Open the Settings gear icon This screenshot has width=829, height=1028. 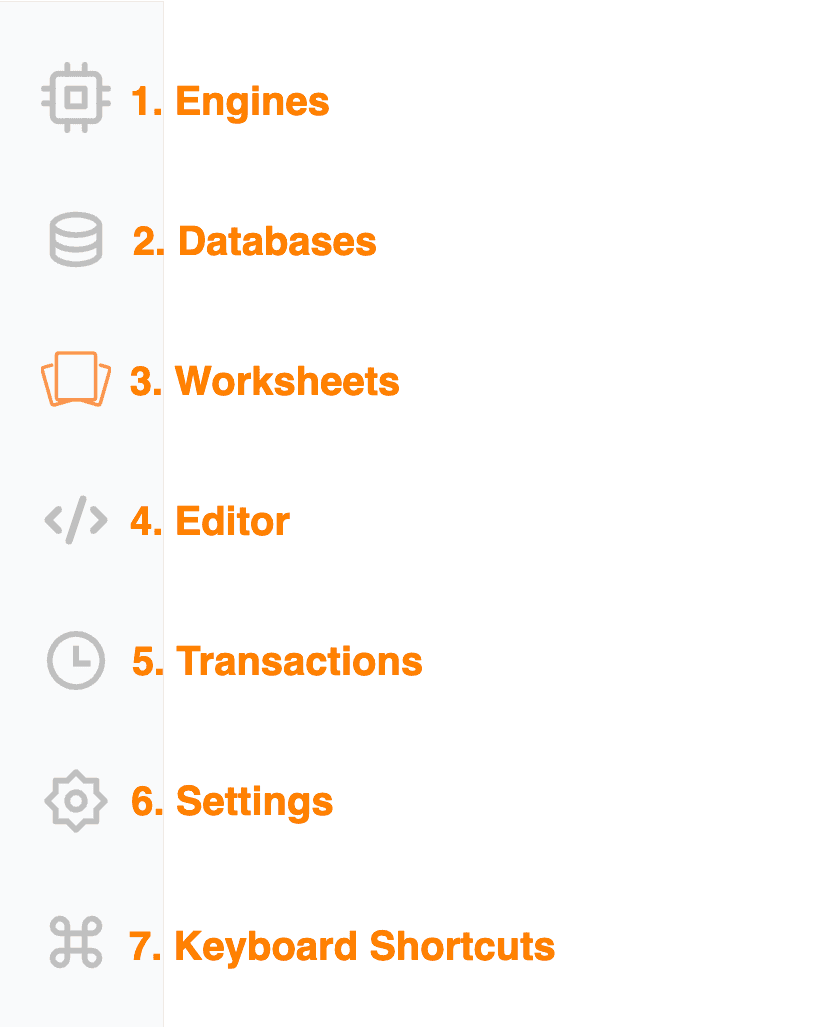click(x=76, y=801)
